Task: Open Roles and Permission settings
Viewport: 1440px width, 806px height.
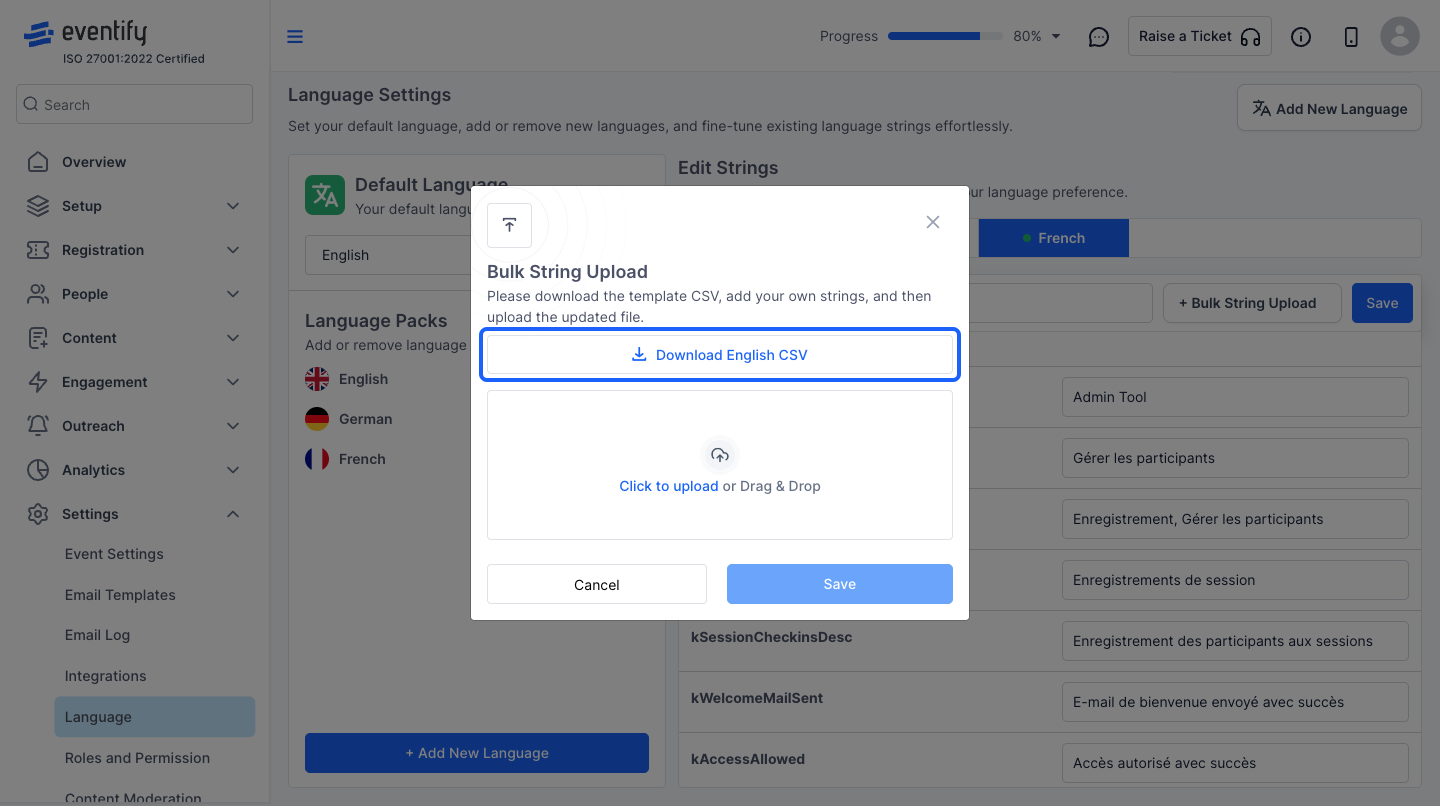Action: (137, 758)
